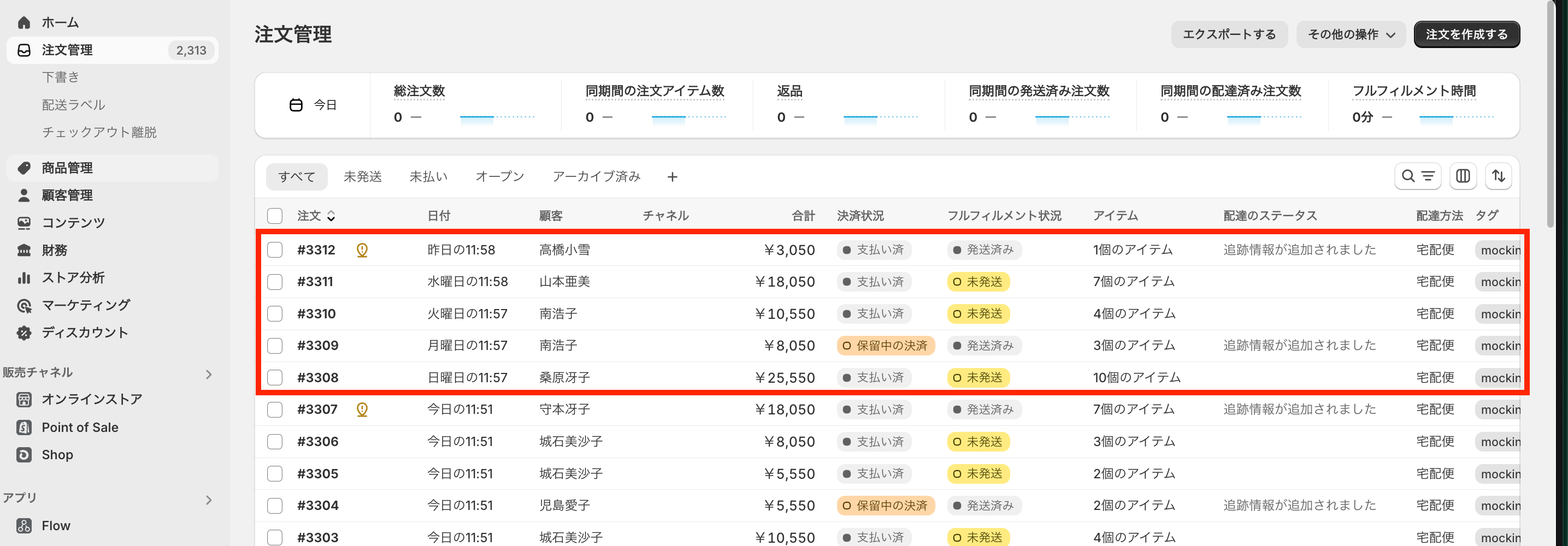Check the box for order #3311

(275, 282)
